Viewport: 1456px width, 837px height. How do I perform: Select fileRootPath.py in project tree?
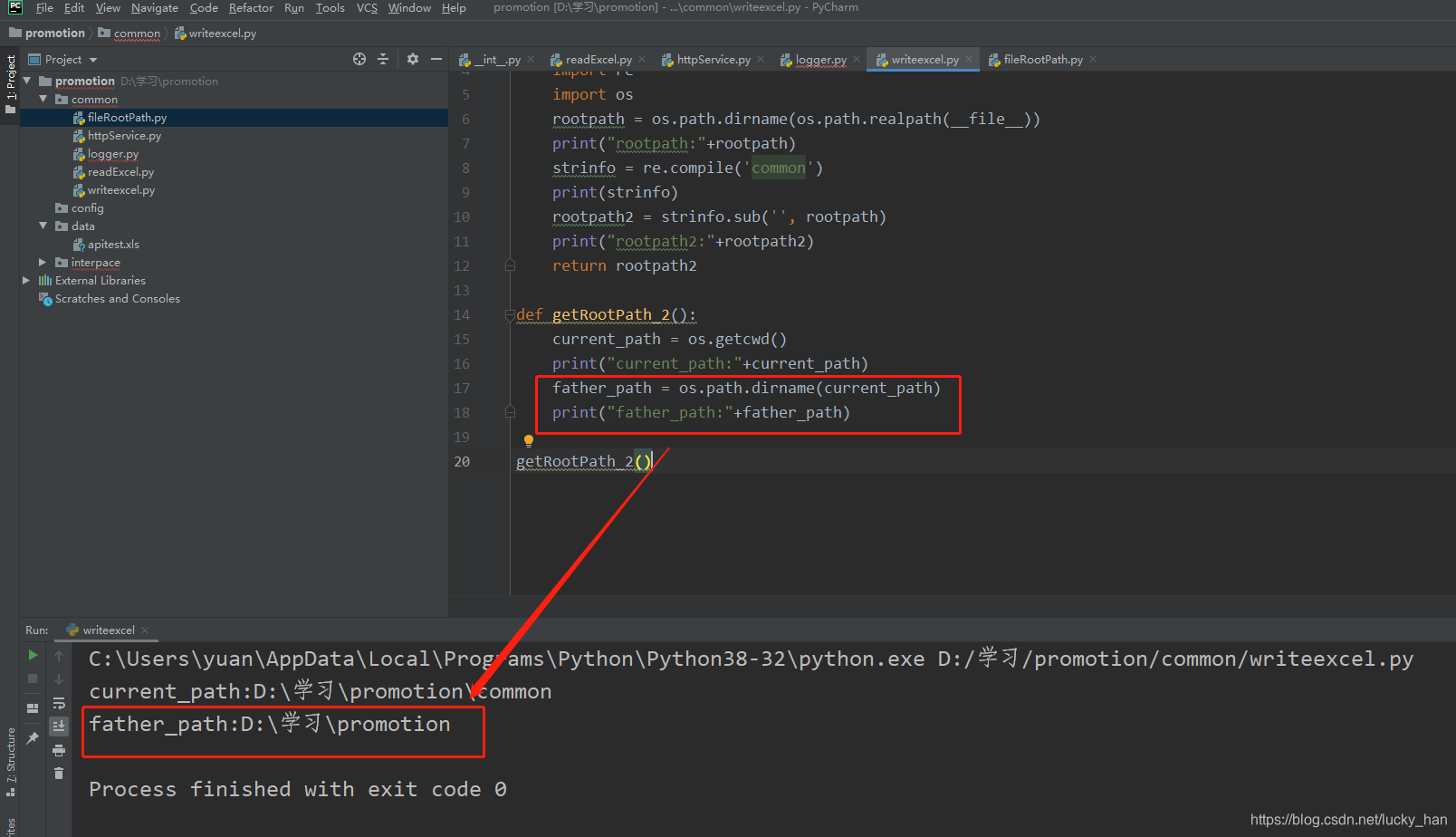click(x=120, y=118)
